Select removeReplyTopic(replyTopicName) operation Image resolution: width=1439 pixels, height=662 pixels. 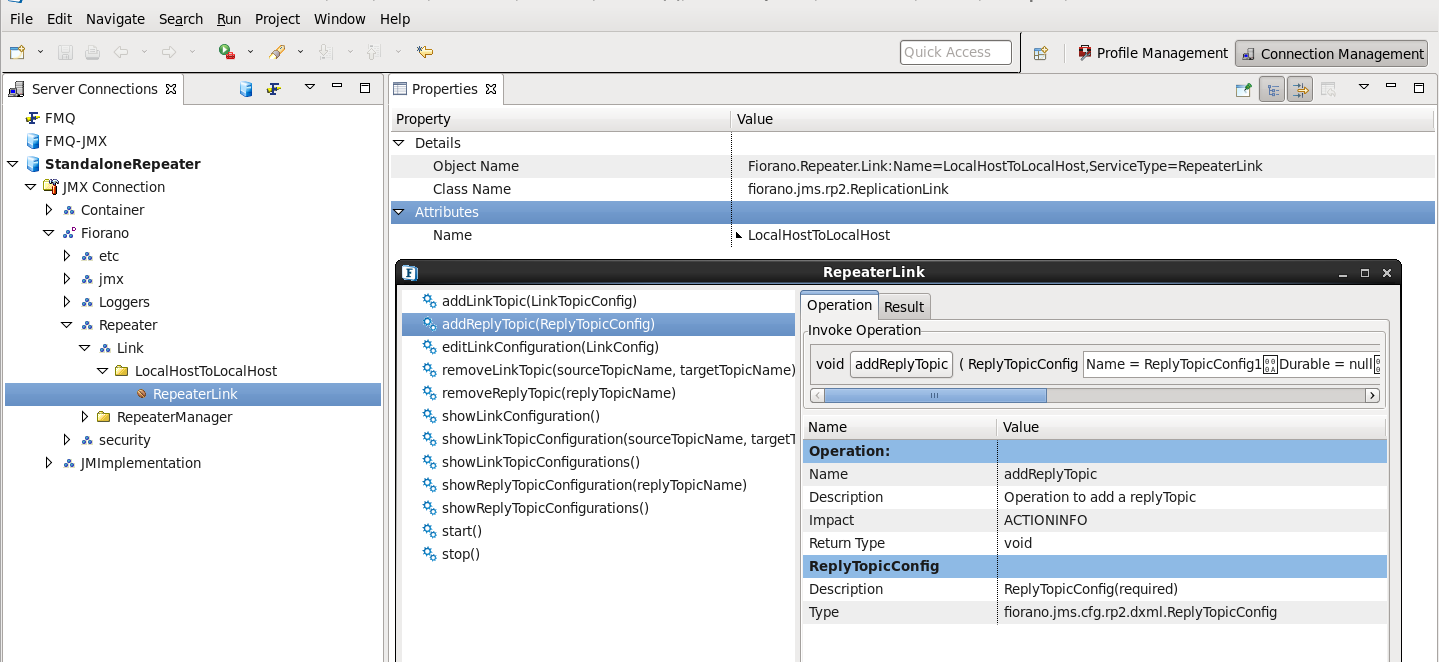click(559, 393)
